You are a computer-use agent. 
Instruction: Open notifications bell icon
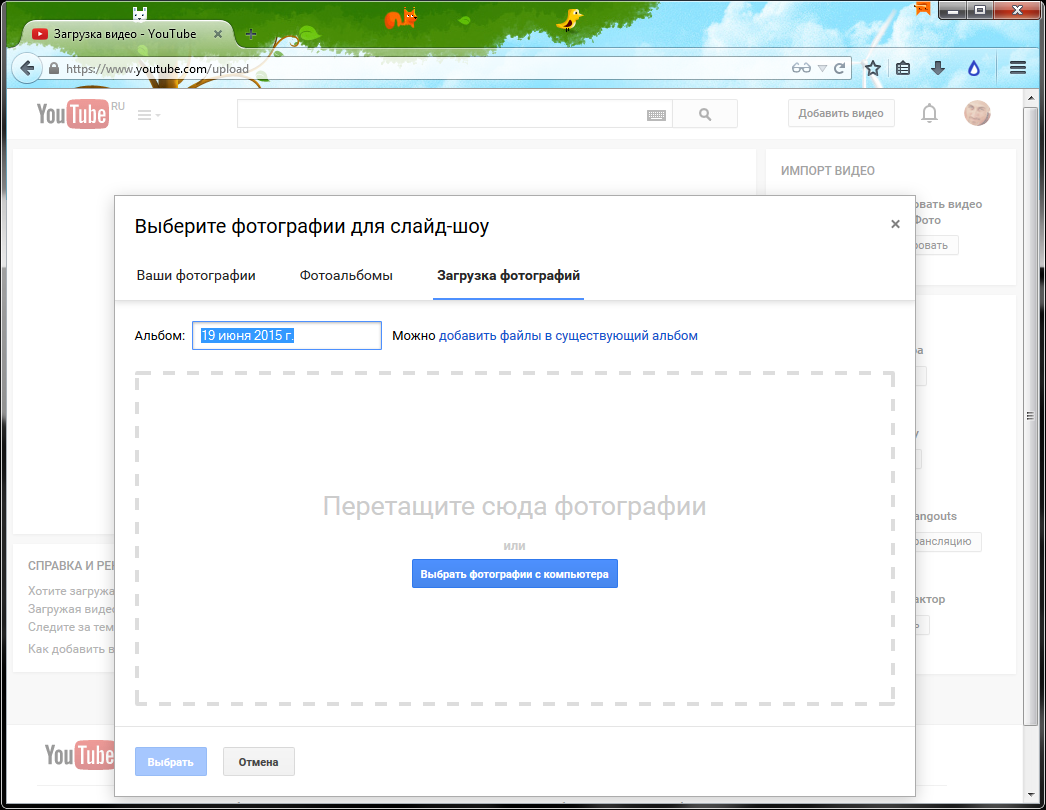(929, 113)
